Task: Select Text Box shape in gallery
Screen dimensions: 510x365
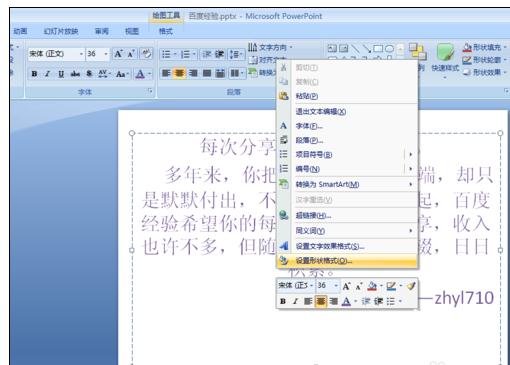Action: point(332,49)
